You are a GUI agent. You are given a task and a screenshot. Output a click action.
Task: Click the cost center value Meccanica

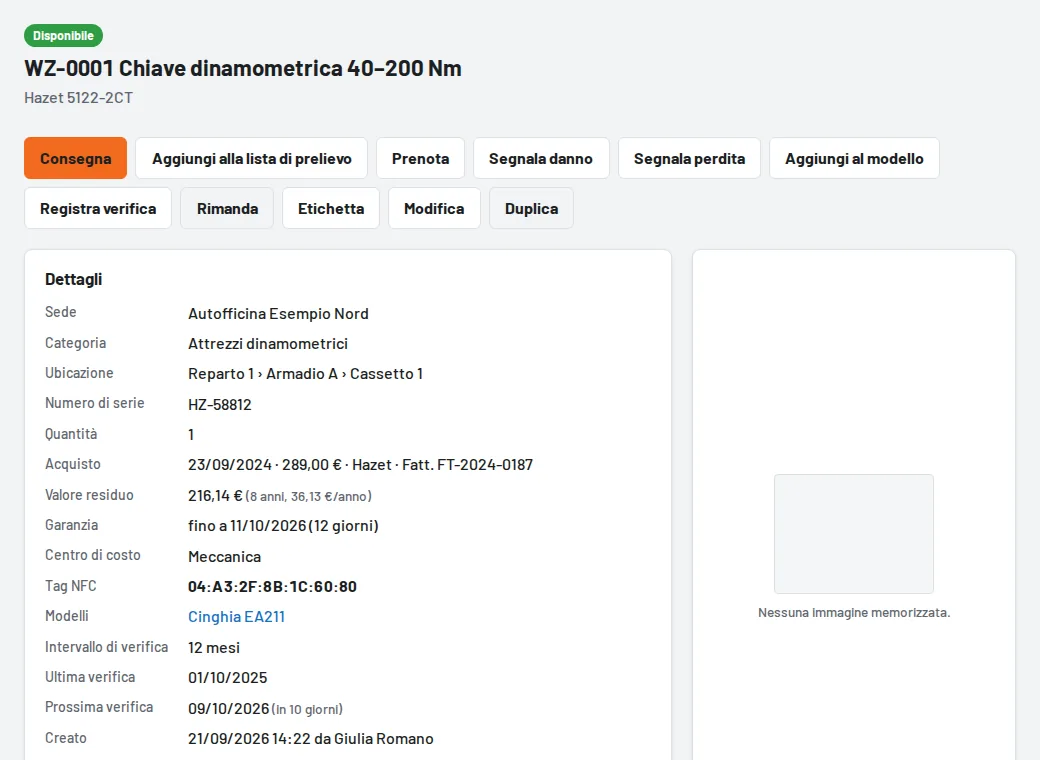coord(225,556)
